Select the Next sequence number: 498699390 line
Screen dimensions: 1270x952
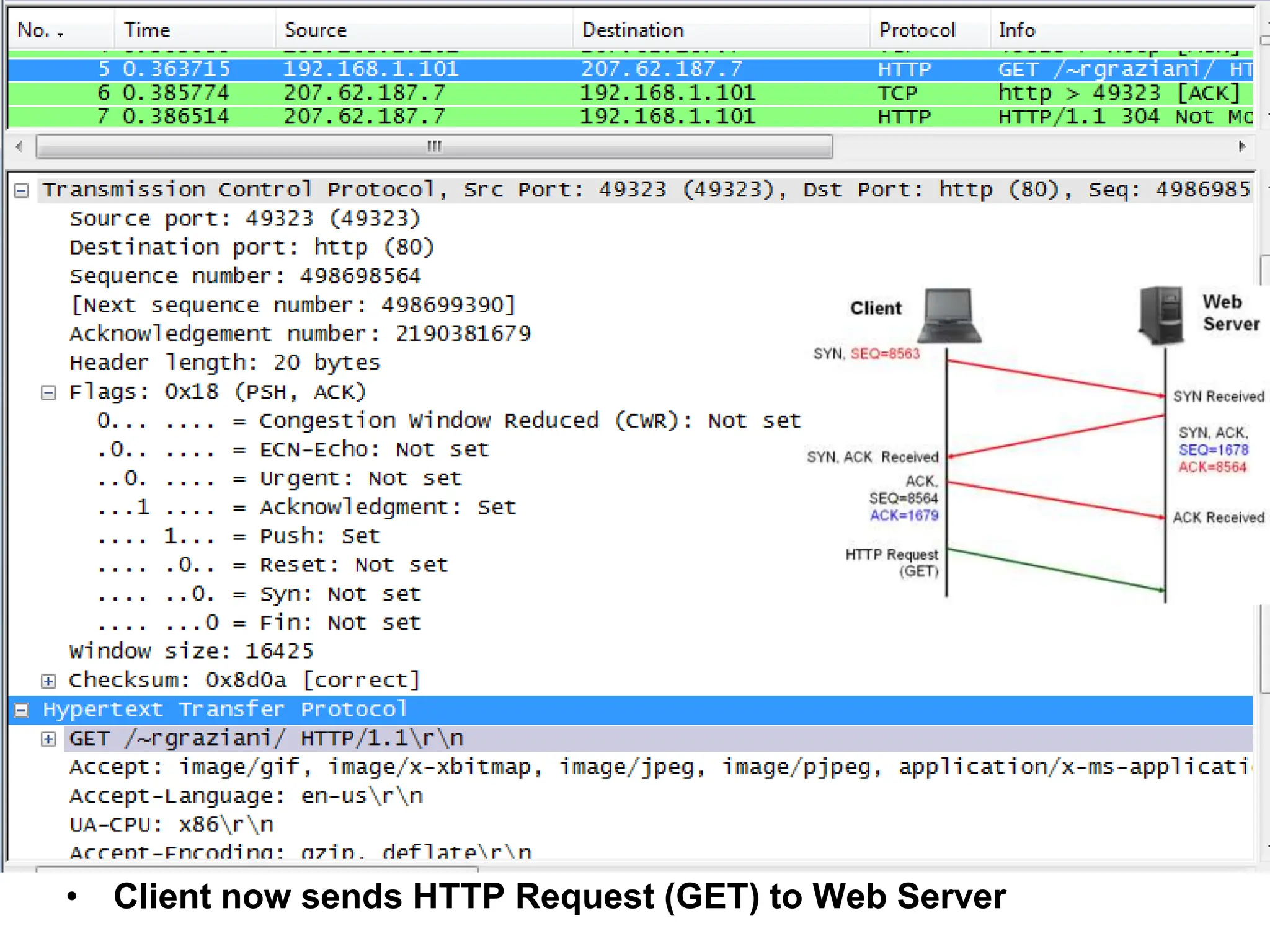click(293, 306)
